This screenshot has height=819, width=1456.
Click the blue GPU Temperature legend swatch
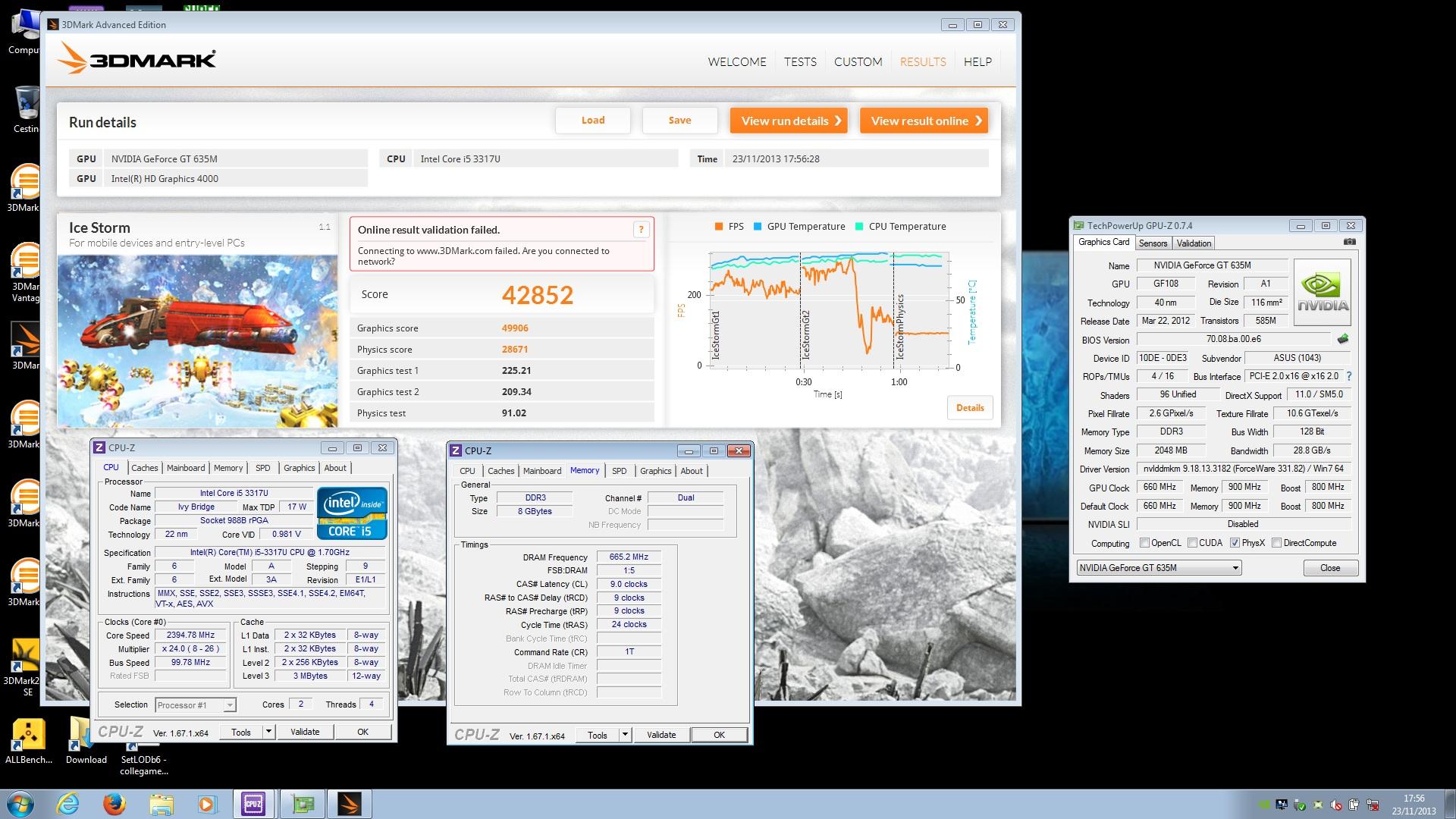758,227
